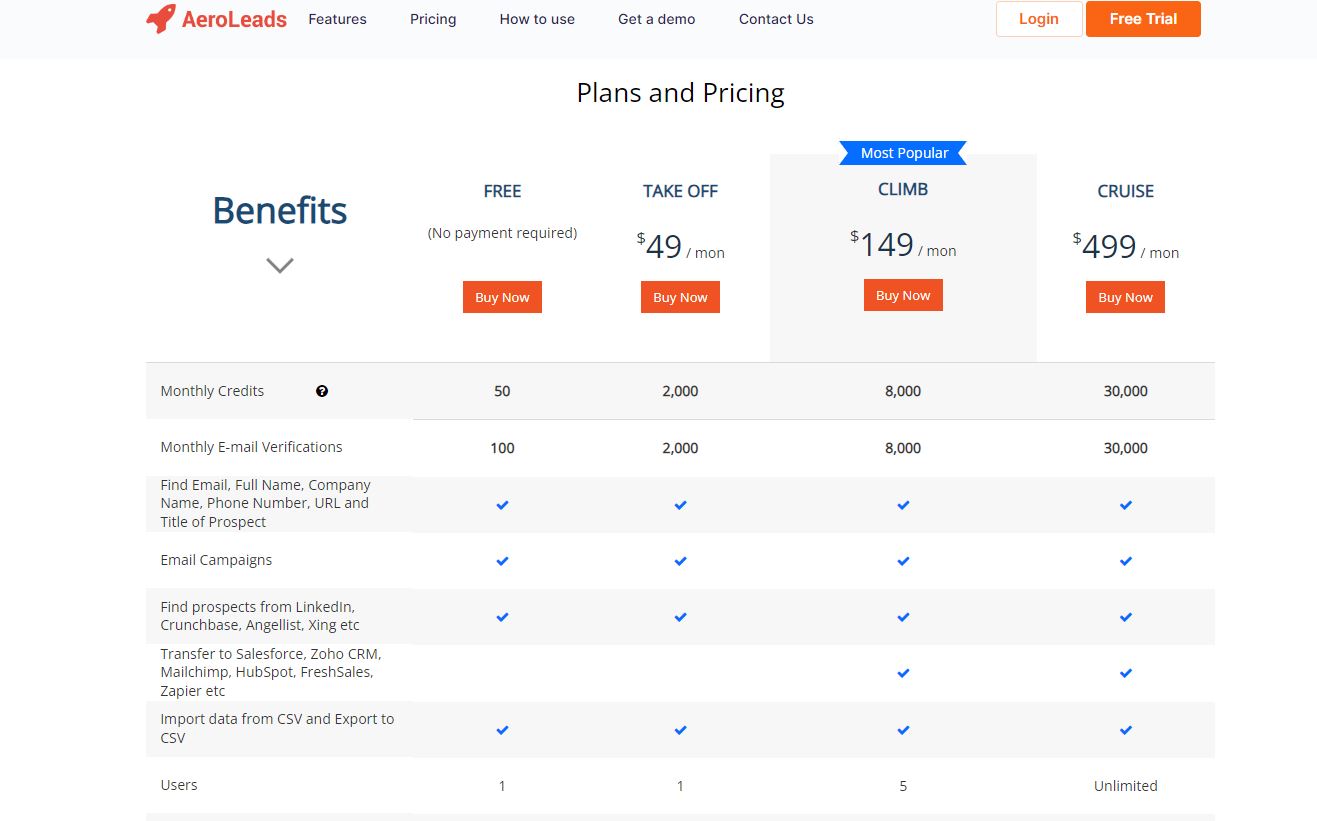
Task: Click the Salesforce transfer checkmark under CLIMB
Action: point(903,673)
